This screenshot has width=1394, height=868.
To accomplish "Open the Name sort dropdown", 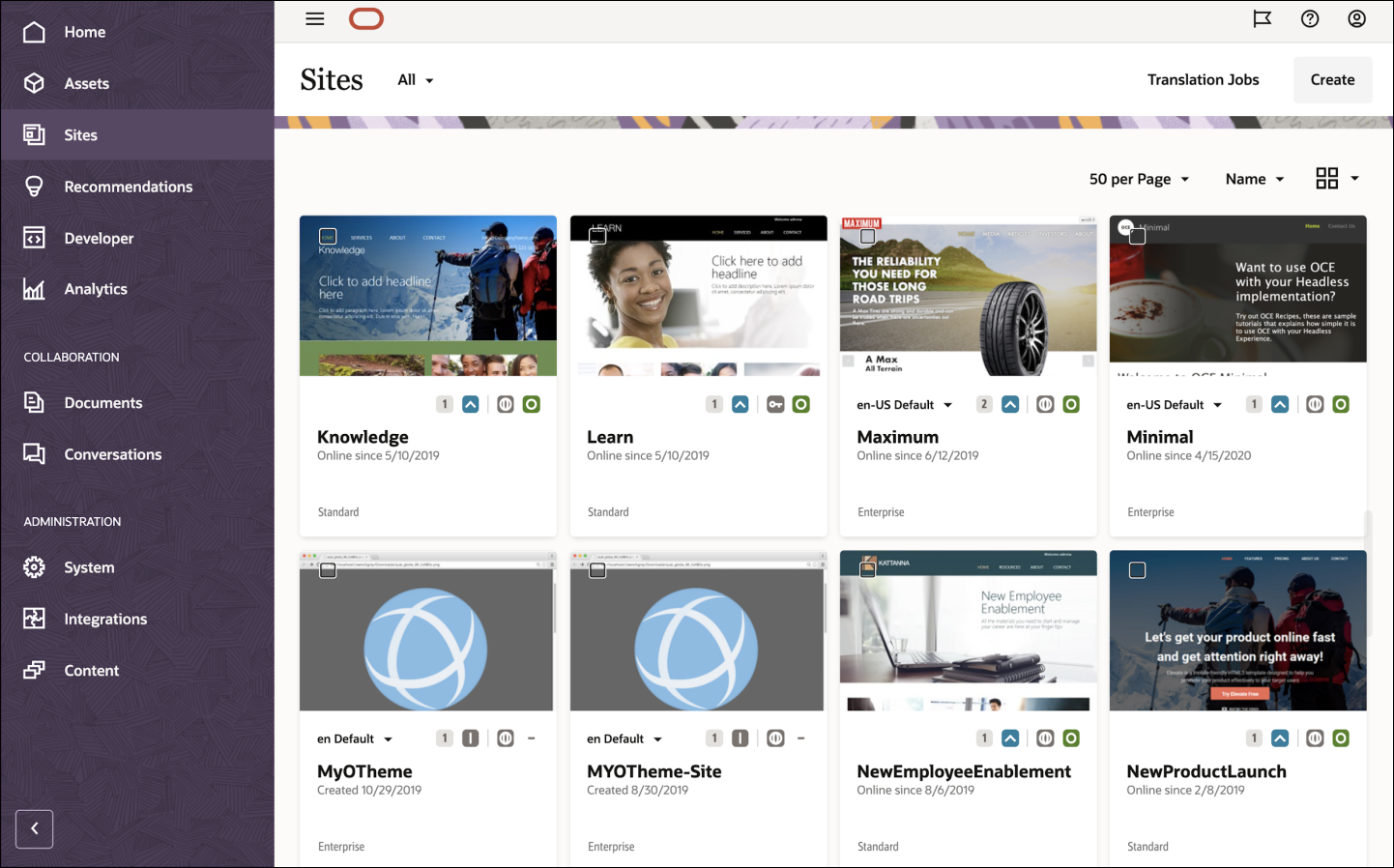I will pos(1254,179).
